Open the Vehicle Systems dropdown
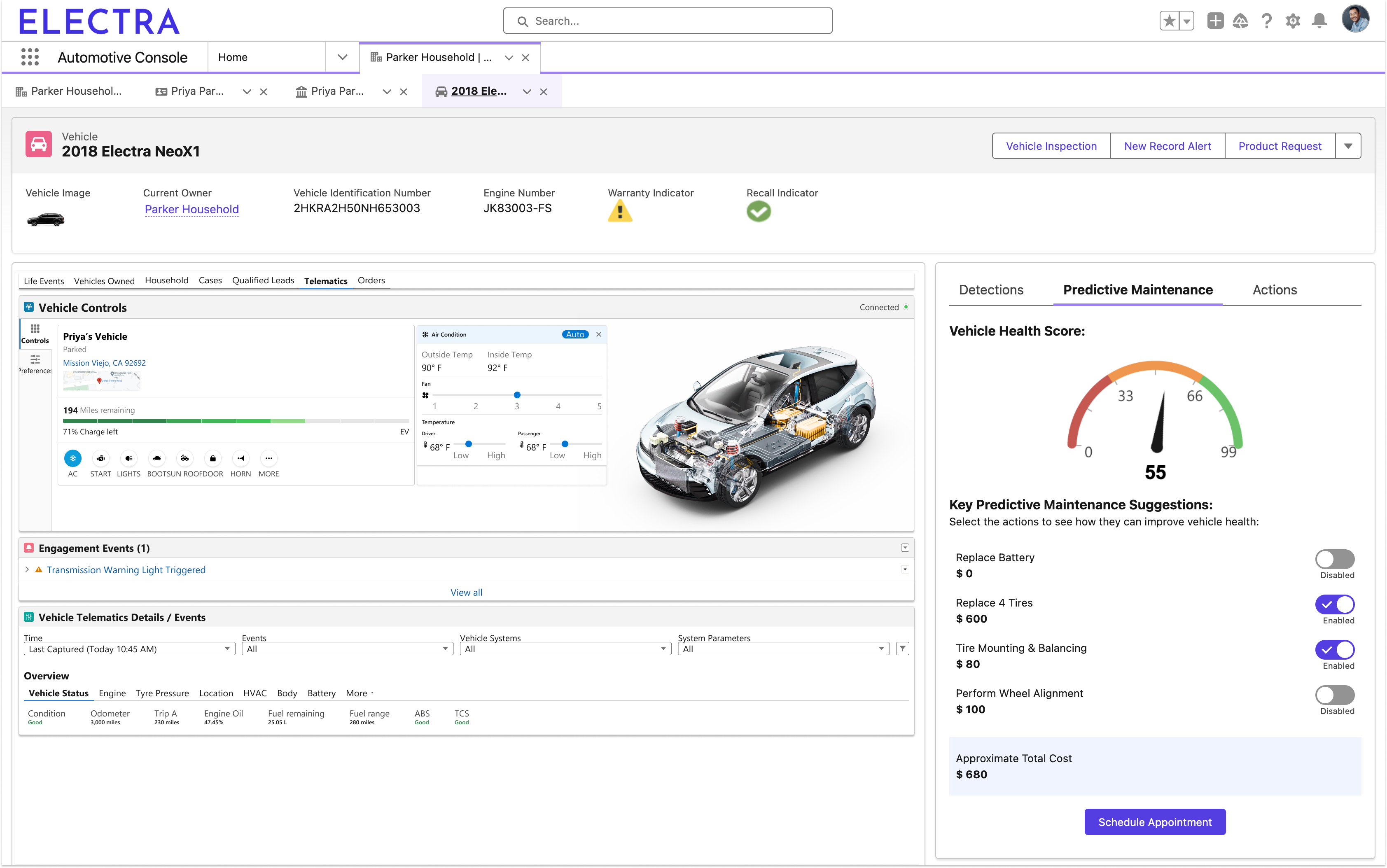The height and width of the screenshot is (868, 1387). click(565, 649)
